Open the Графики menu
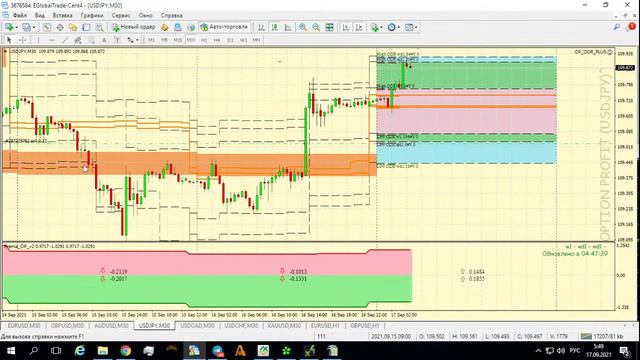Screen dimensions: 640x360 tap(92, 16)
